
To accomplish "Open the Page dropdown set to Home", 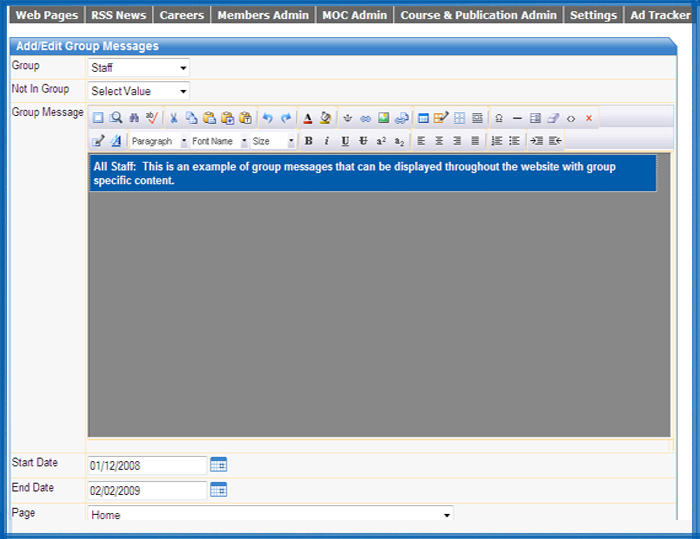I will click(x=271, y=514).
